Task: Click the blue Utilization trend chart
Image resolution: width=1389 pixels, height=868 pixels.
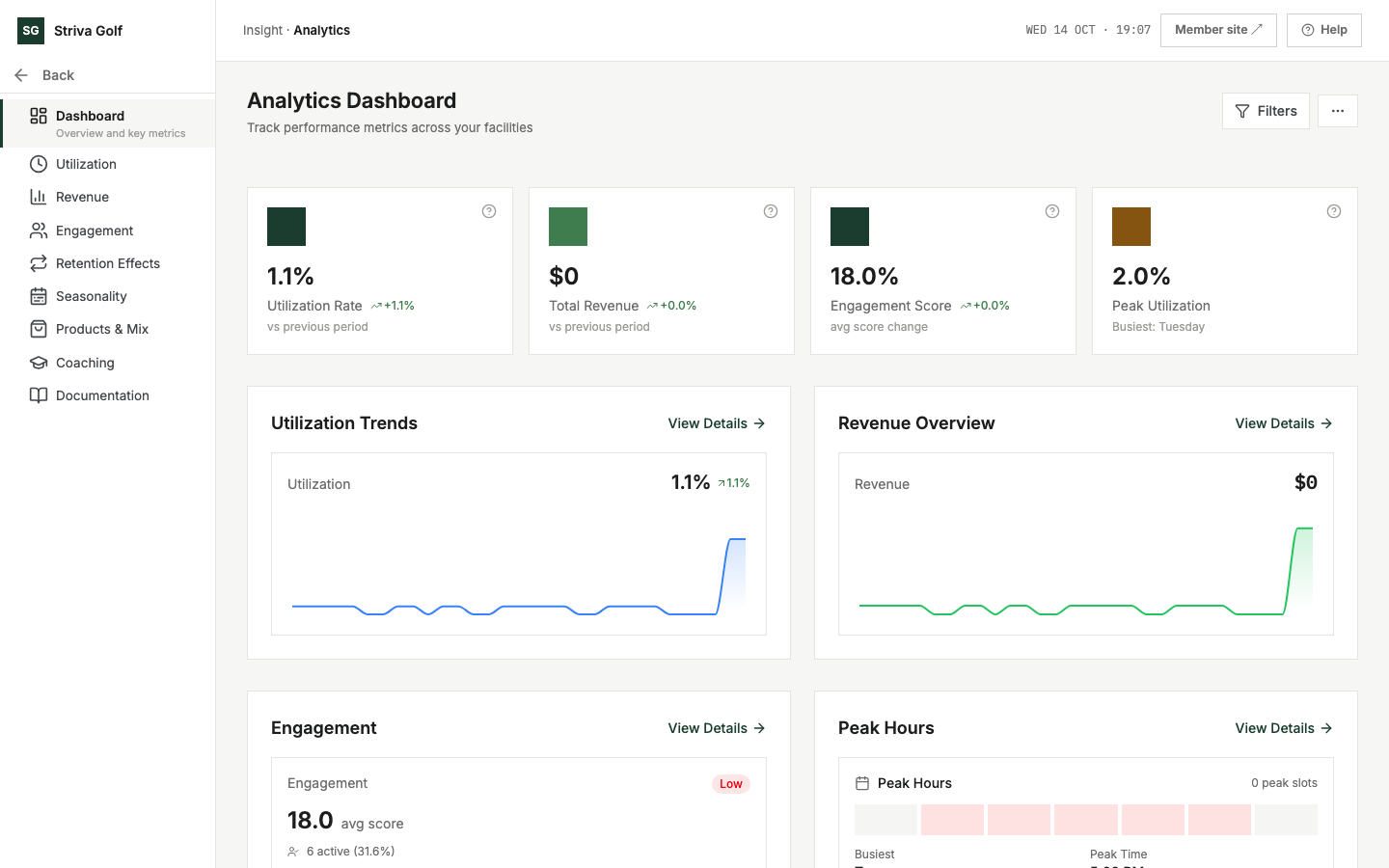Action: [x=519, y=576]
